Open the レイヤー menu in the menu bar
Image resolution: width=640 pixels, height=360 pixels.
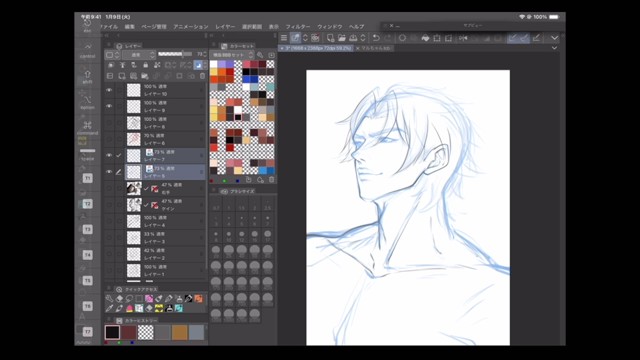[x=225, y=27]
